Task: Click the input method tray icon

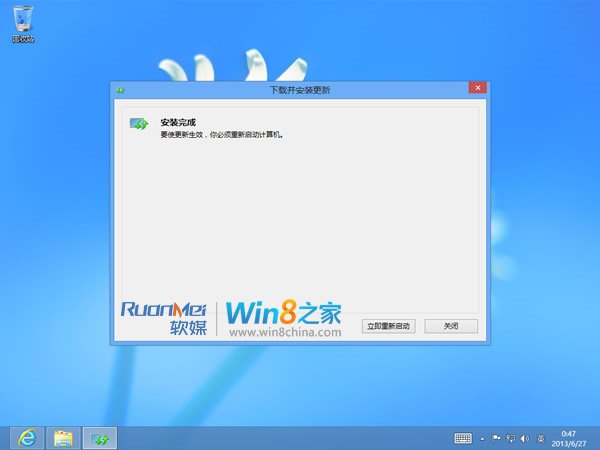Action: click(541, 438)
